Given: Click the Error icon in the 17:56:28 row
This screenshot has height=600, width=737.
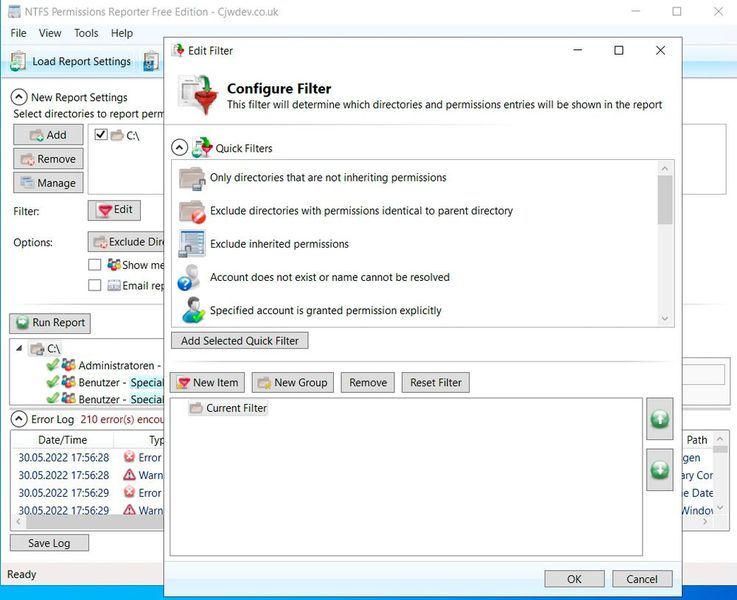Looking at the screenshot, I should 129,457.
